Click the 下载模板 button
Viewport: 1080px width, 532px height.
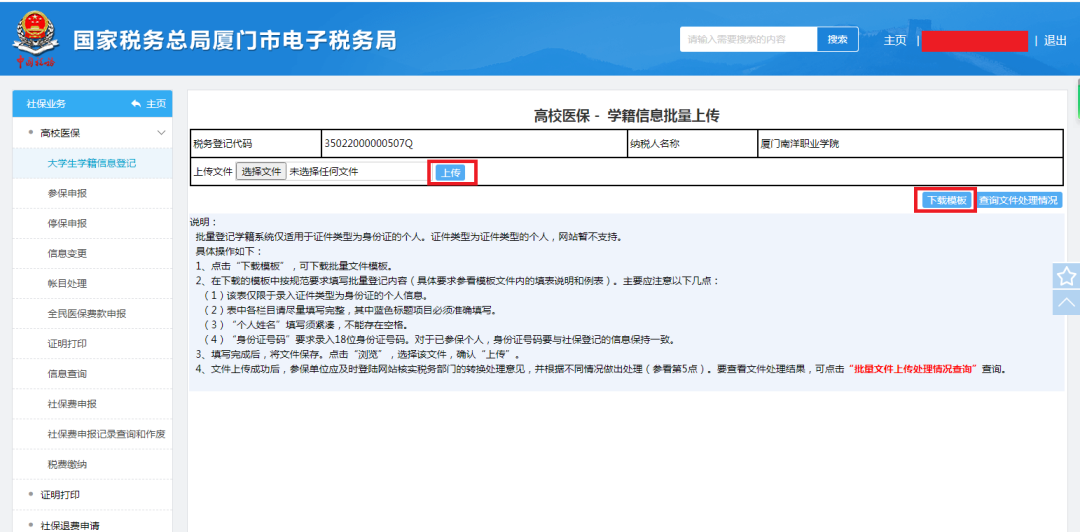coord(946,201)
